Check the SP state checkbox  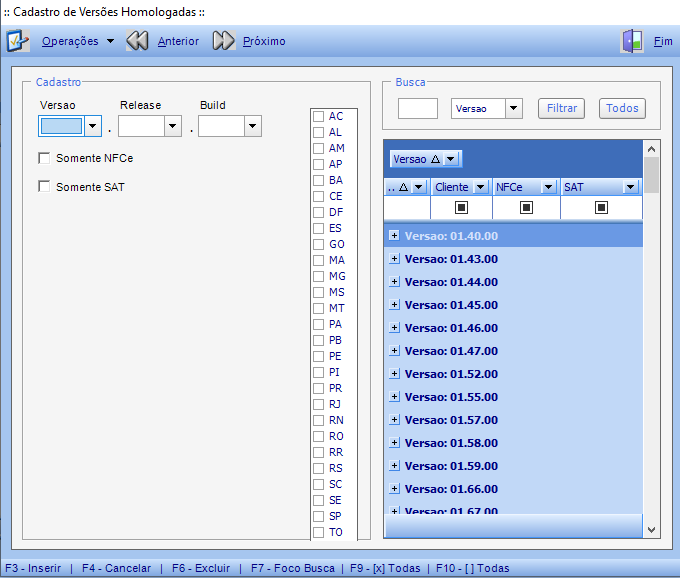click(318, 516)
